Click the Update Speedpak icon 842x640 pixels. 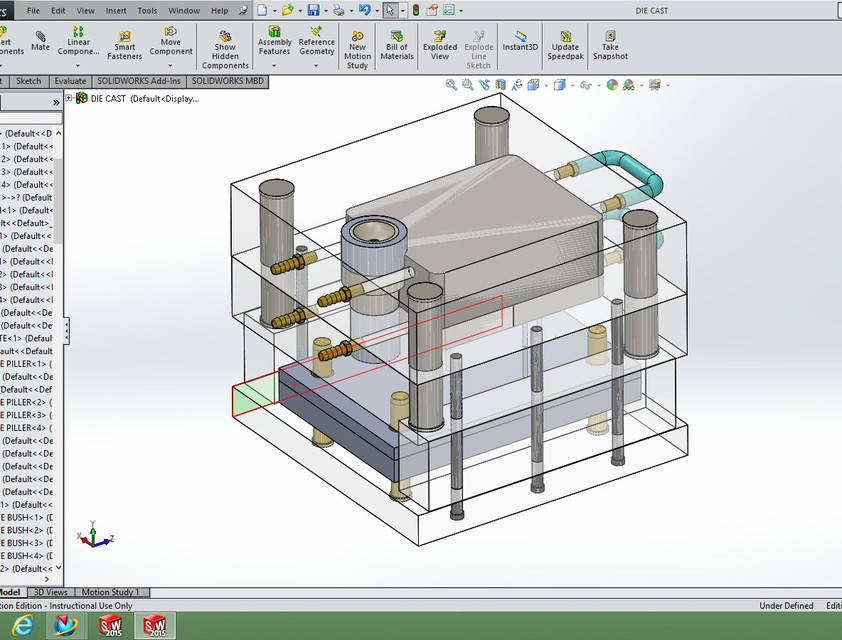pos(565,45)
